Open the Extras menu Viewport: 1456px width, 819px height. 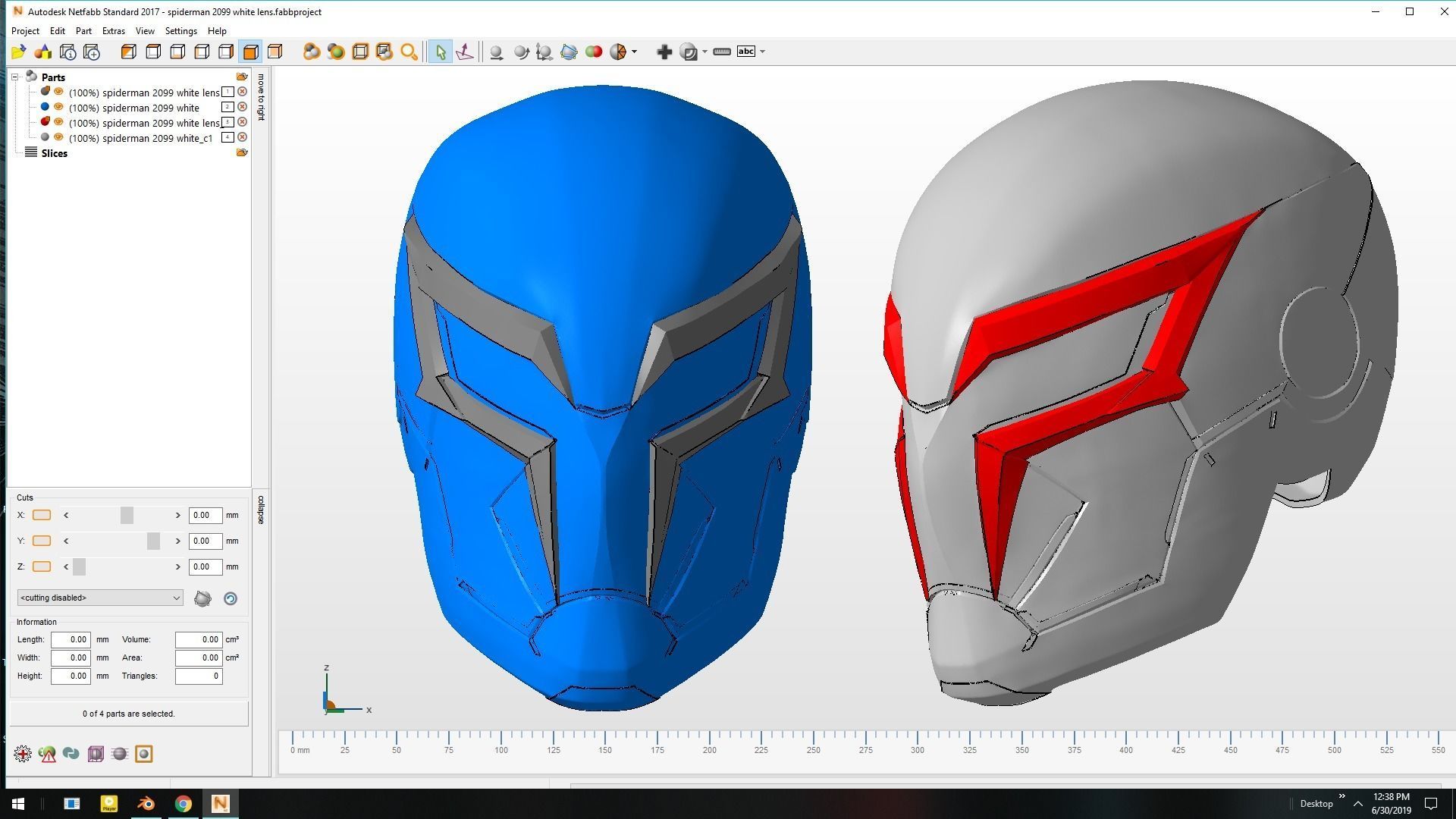(x=114, y=31)
